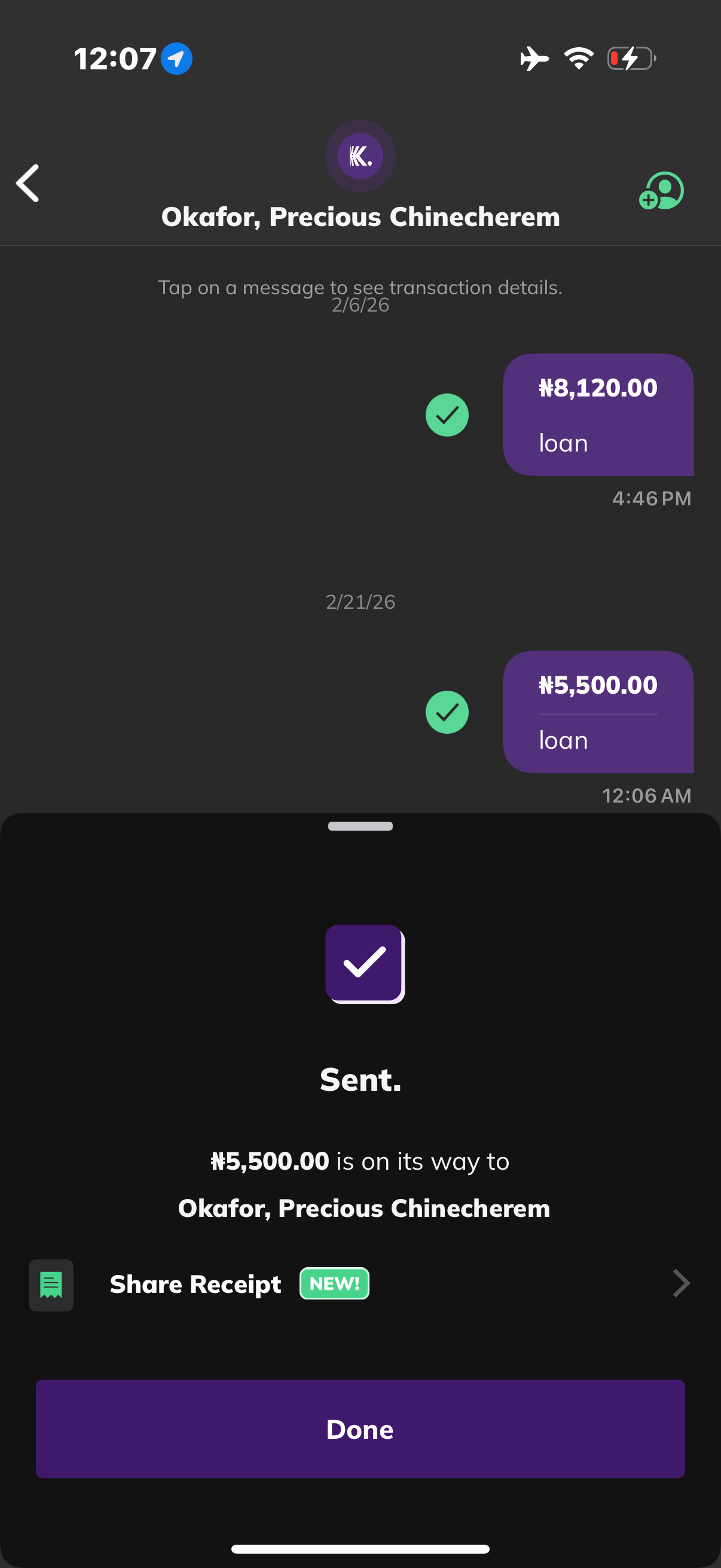Image resolution: width=721 pixels, height=1568 pixels.
Task: Tap the Kuda logo avatar
Action: 360,157
